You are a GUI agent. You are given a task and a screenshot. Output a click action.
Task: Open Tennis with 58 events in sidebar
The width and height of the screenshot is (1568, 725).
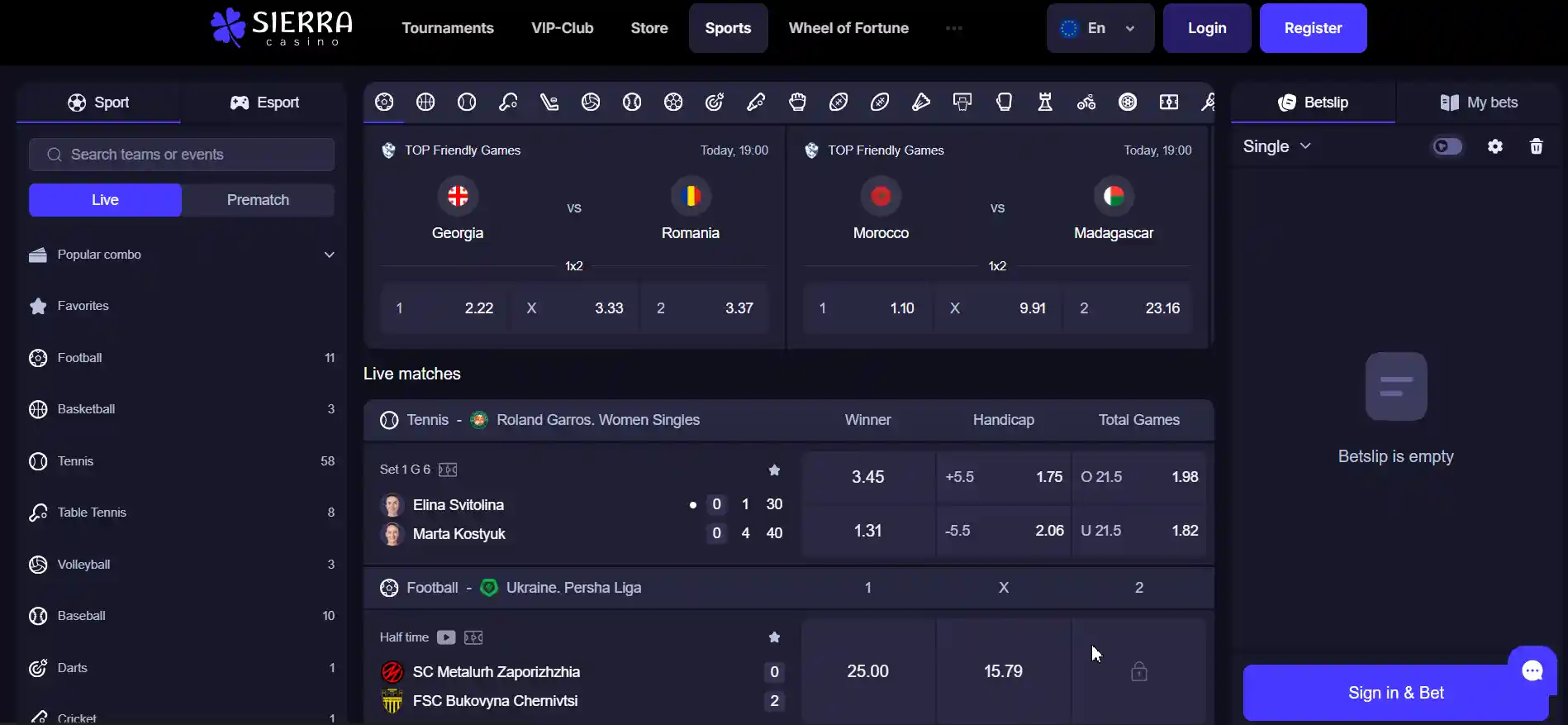[182, 461]
